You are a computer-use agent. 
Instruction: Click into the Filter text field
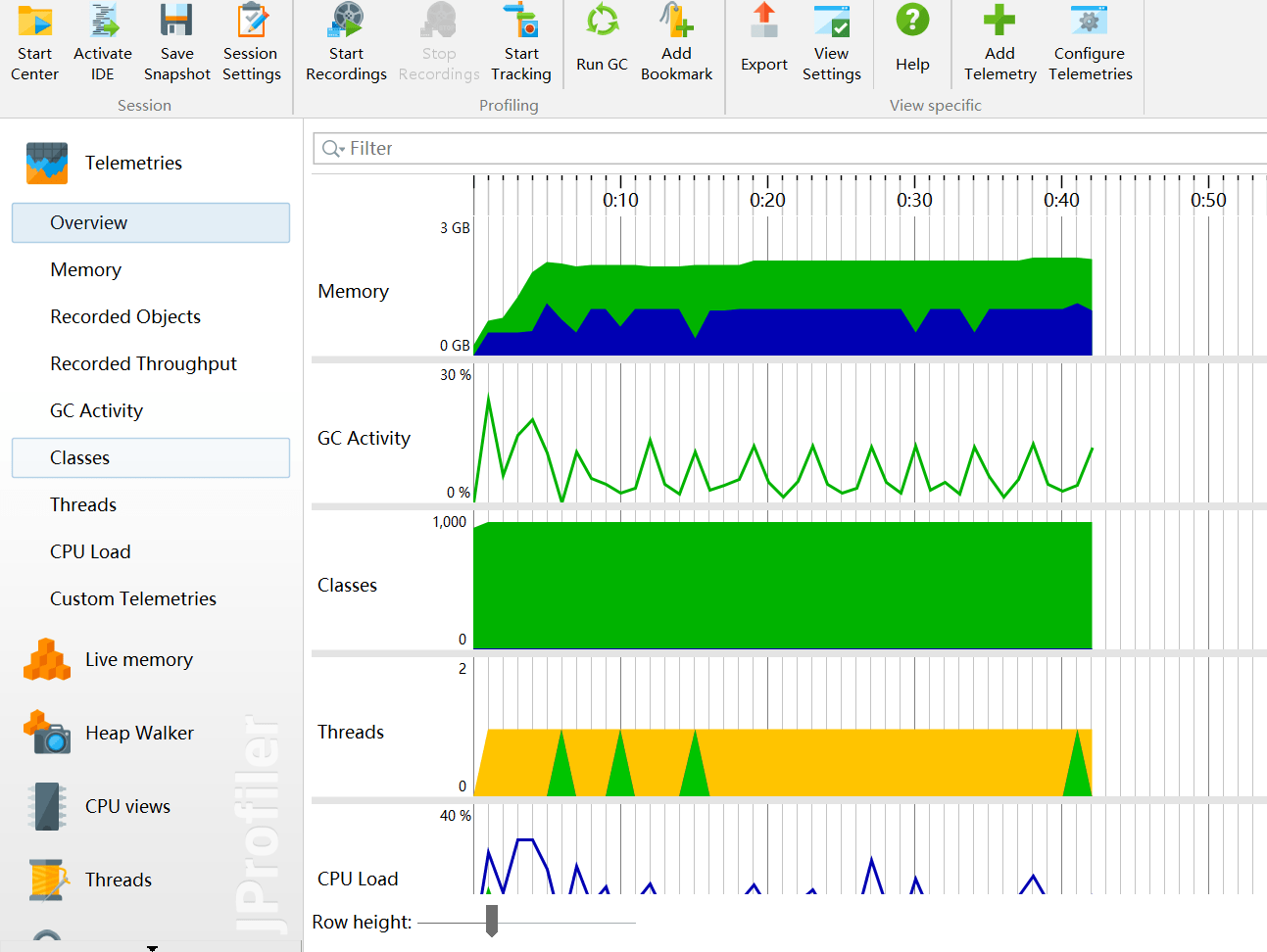click(784, 149)
